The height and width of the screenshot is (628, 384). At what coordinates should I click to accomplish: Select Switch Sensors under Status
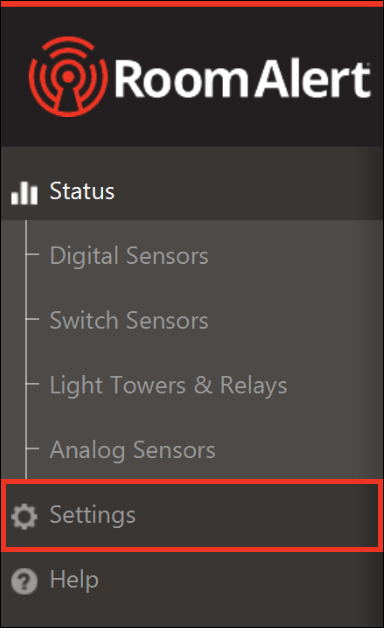point(129,320)
